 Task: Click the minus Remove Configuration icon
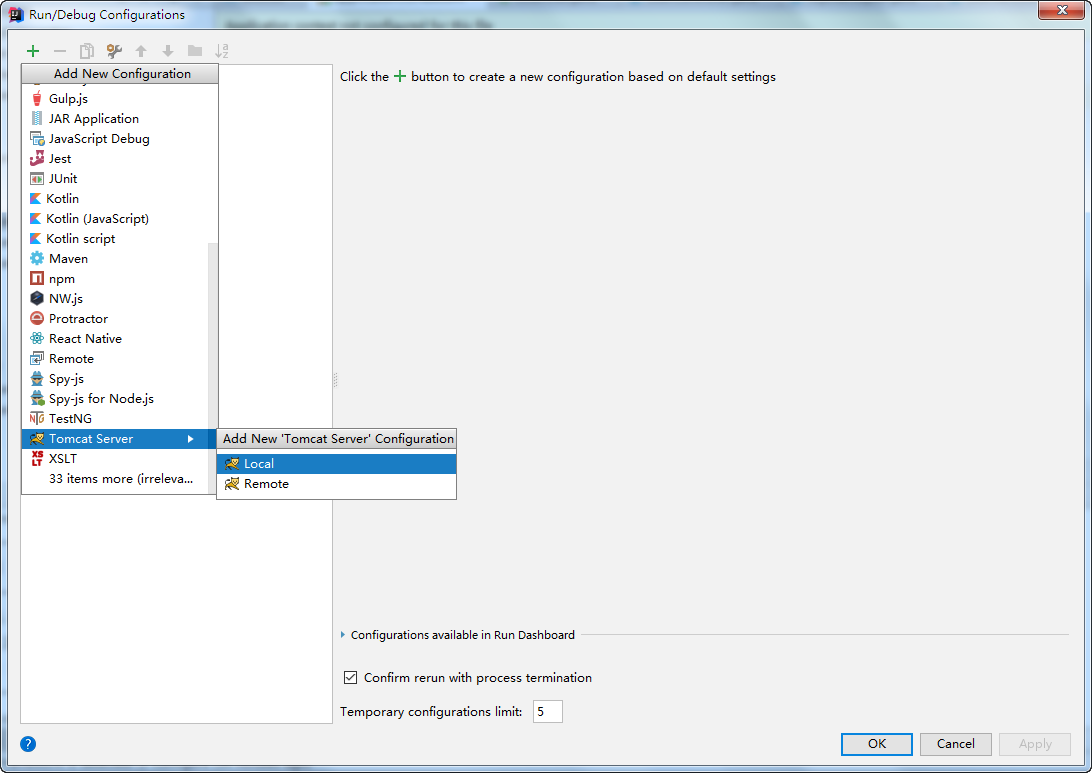(x=60, y=51)
